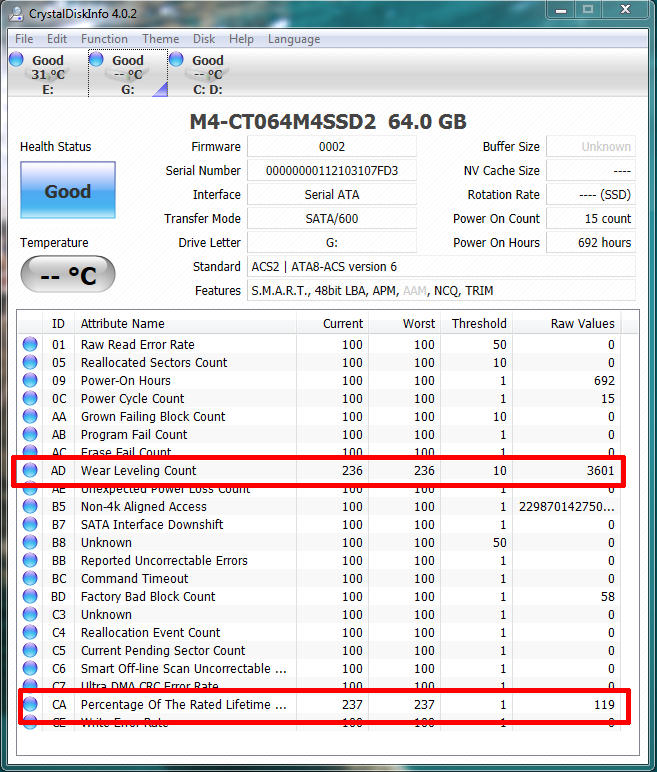The image size is (657, 772).
Task: Select the Wear Leveling Count text
Action: [x=138, y=470]
